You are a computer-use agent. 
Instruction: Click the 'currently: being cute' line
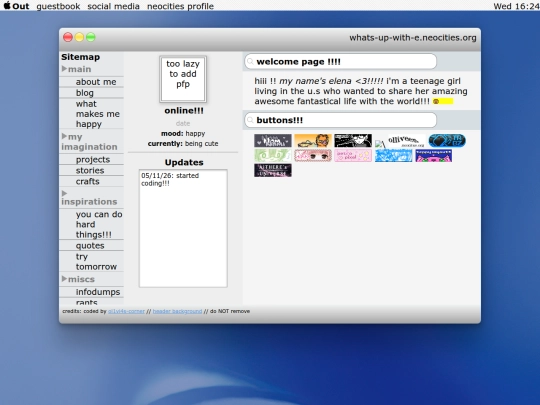pyautogui.click(x=183, y=144)
